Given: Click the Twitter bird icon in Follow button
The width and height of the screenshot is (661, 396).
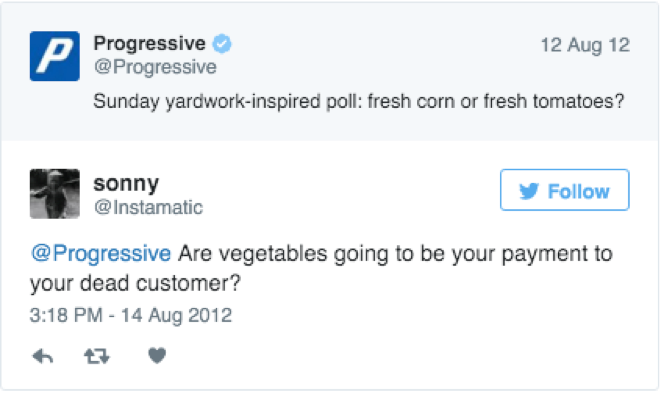Looking at the screenshot, I should click(x=529, y=191).
